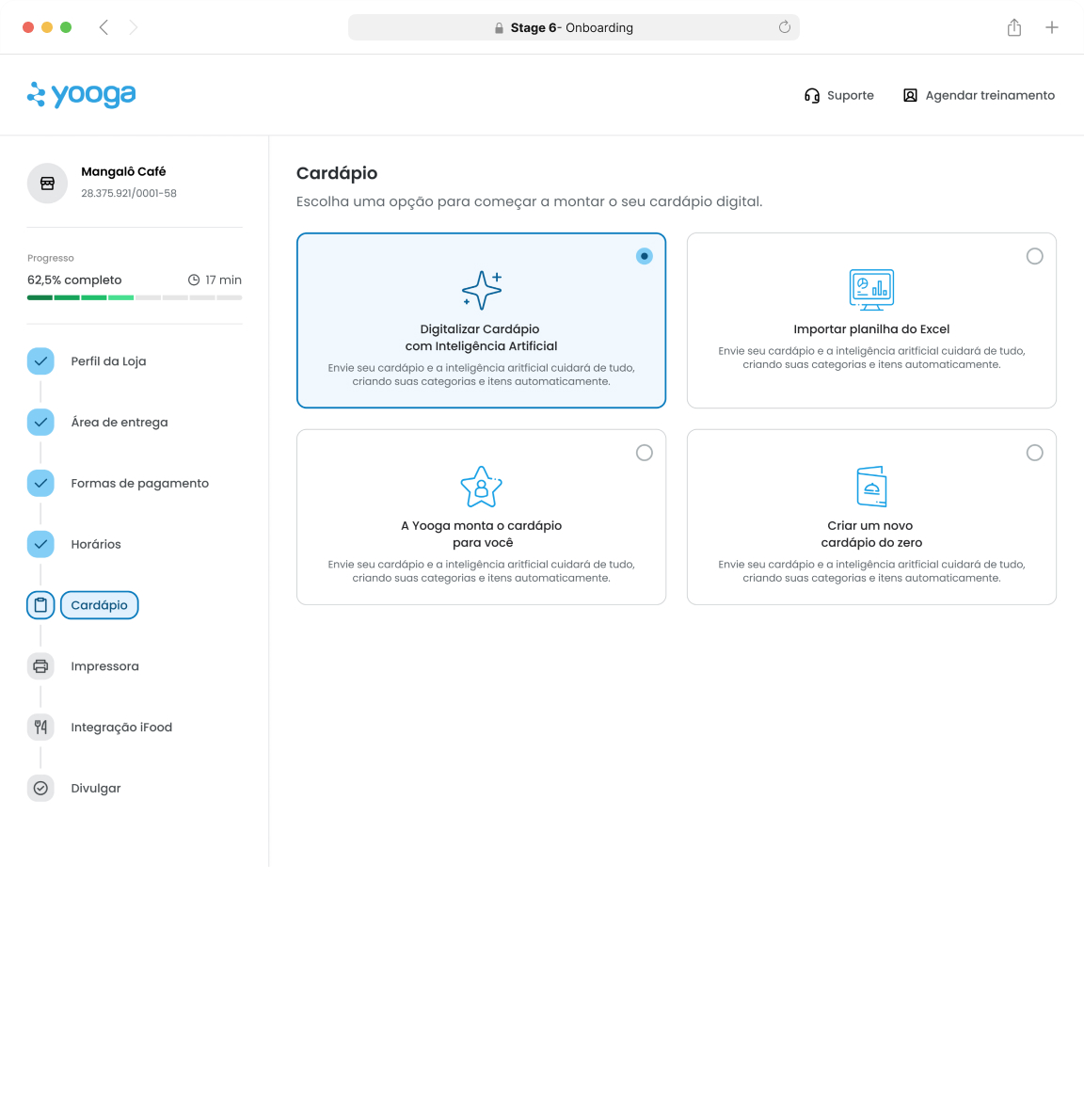This screenshot has width=1084, height=1120.
Task: Click the browser share icon
Action: pyautogui.click(x=1014, y=28)
